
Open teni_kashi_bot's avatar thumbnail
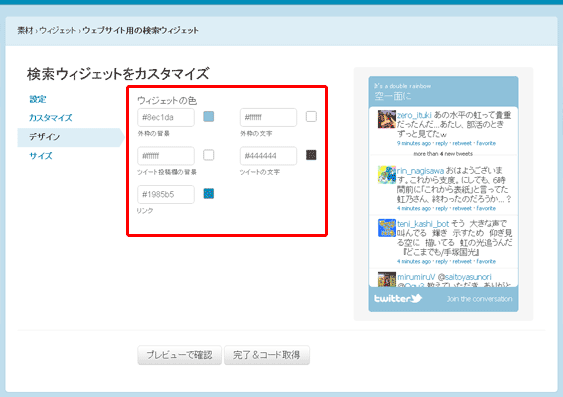pos(387,228)
